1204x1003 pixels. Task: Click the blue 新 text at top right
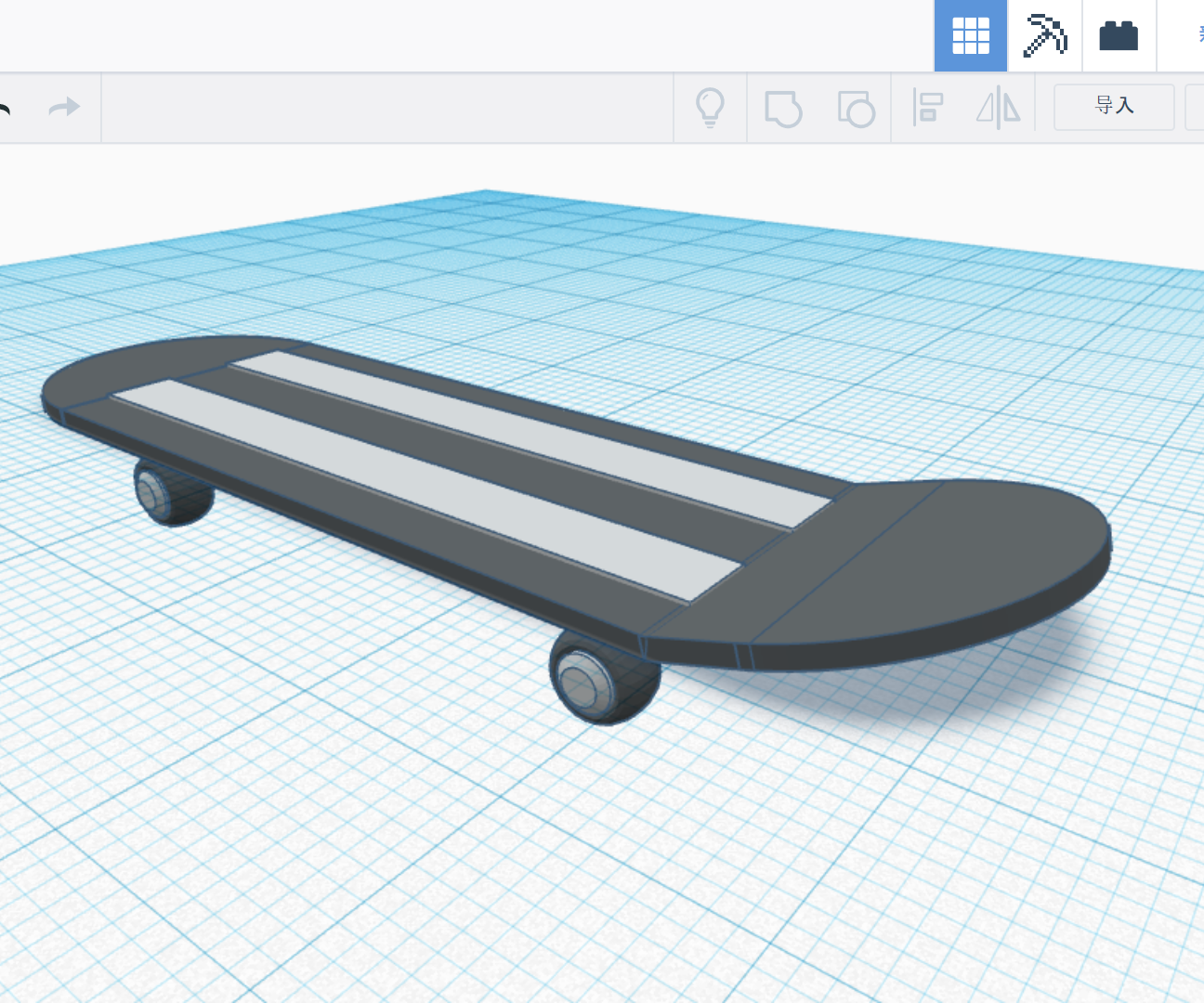click(1199, 35)
